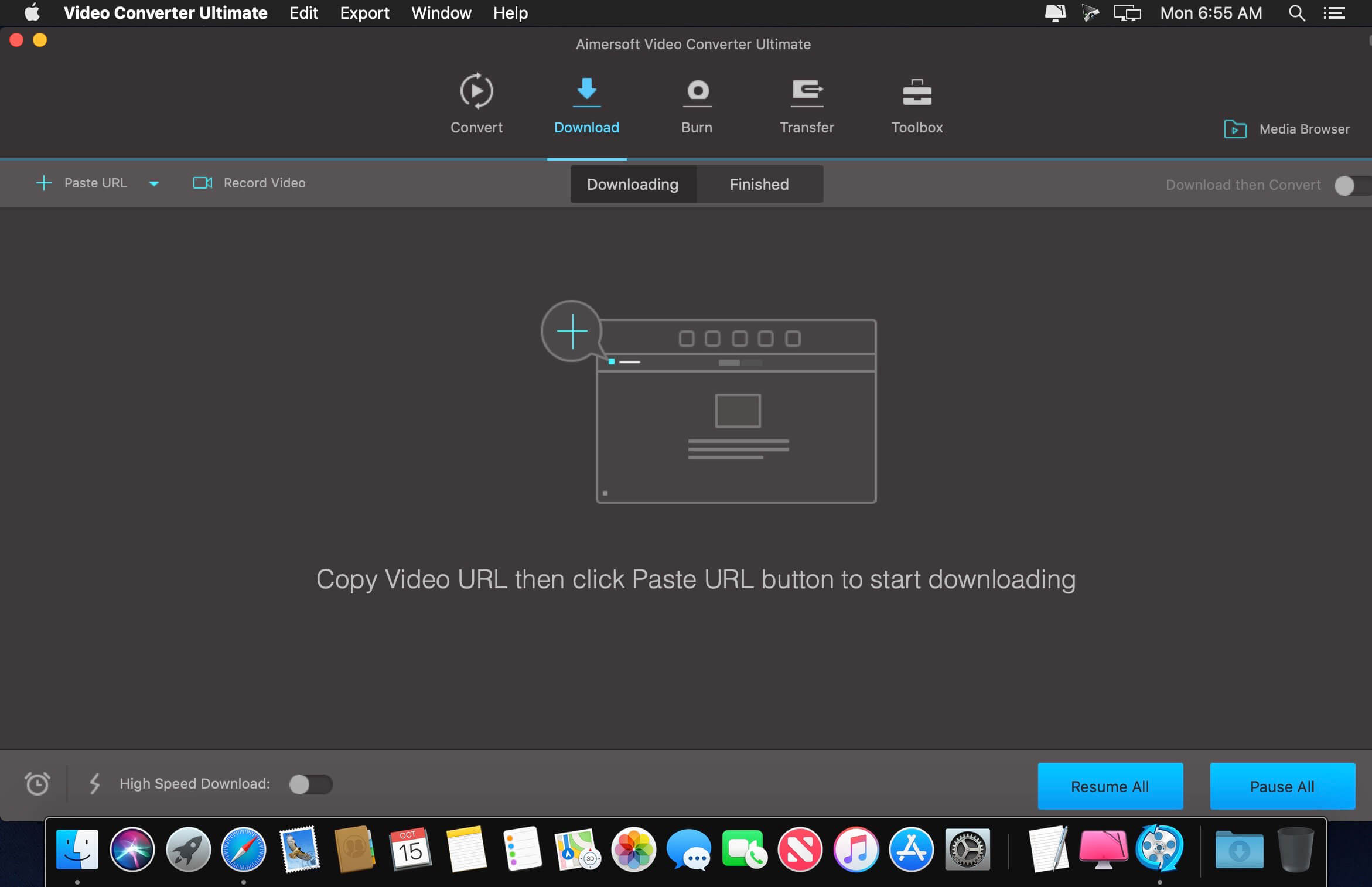The image size is (1372, 887).
Task: Click the lightning bolt speed icon
Action: 94,784
